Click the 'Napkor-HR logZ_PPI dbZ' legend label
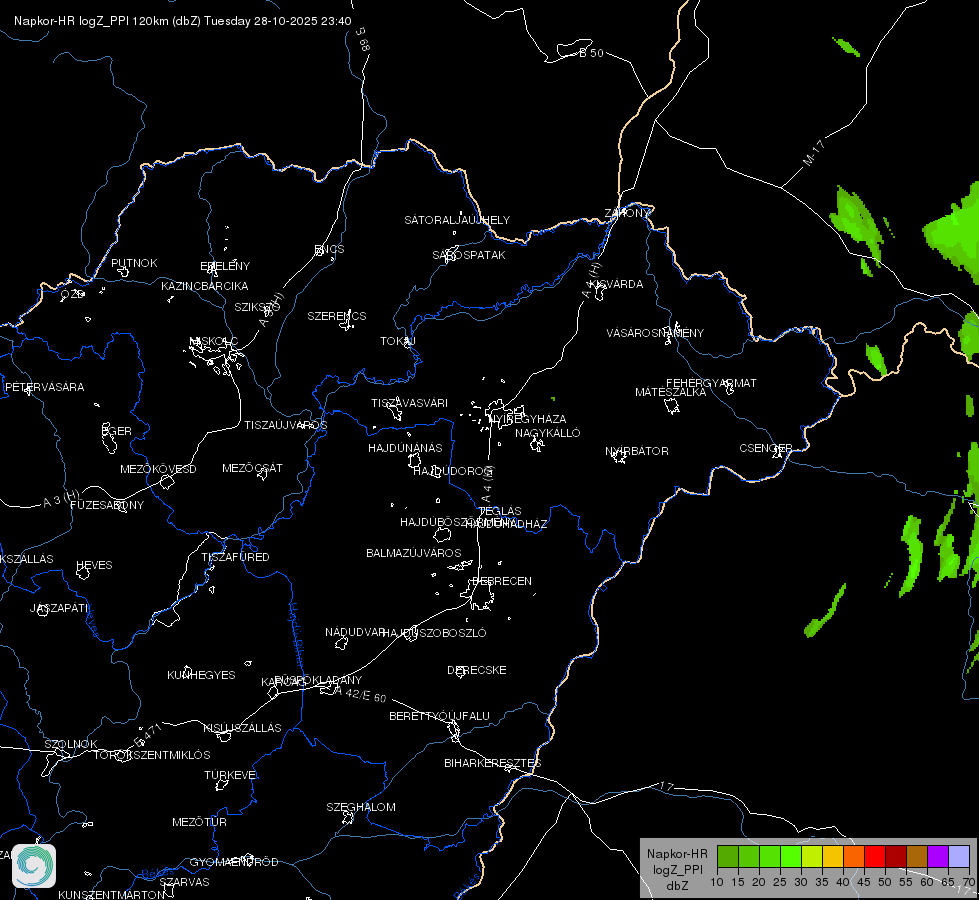Image resolution: width=979 pixels, height=900 pixels. [677, 869]
